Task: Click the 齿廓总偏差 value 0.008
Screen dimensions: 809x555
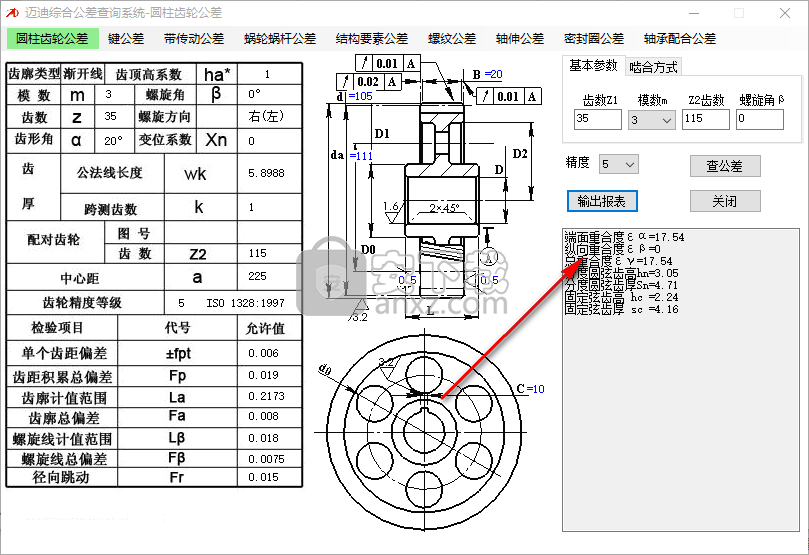Action: coord(263,416)
